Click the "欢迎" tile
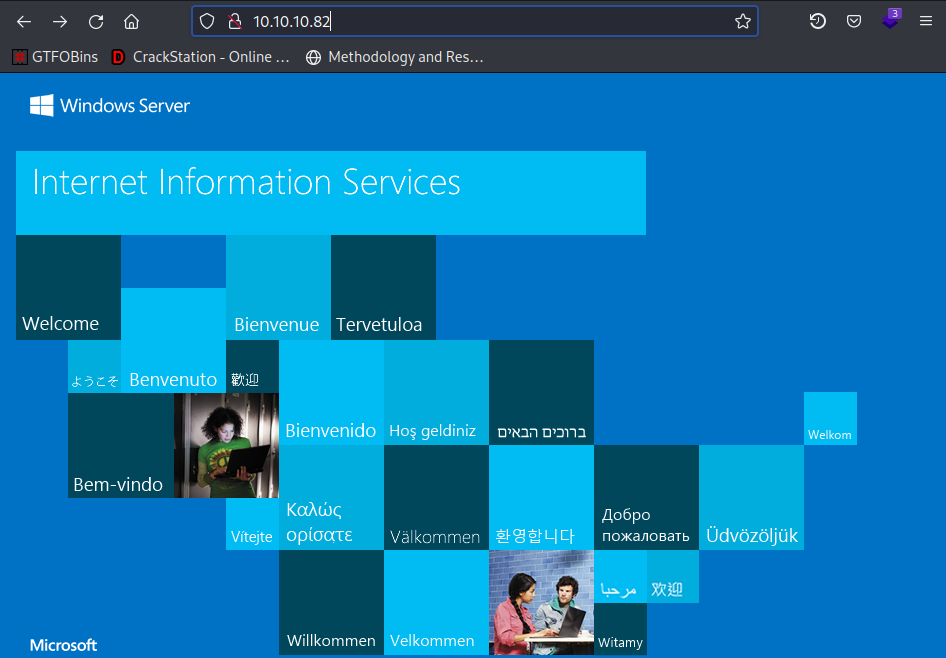The height and width of the screenshot is (658, 946). [673, 577]
